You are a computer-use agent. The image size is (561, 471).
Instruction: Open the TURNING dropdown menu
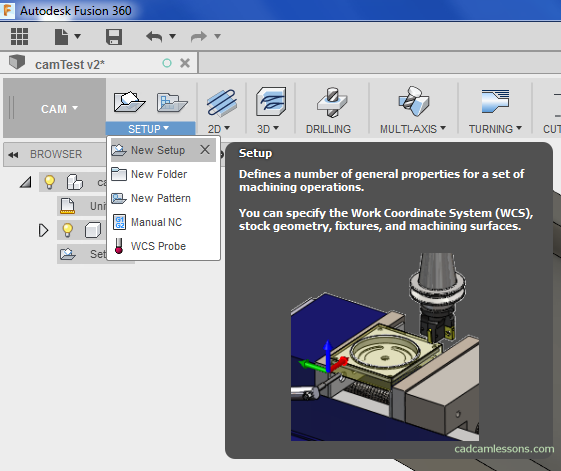tap(495, 129)
